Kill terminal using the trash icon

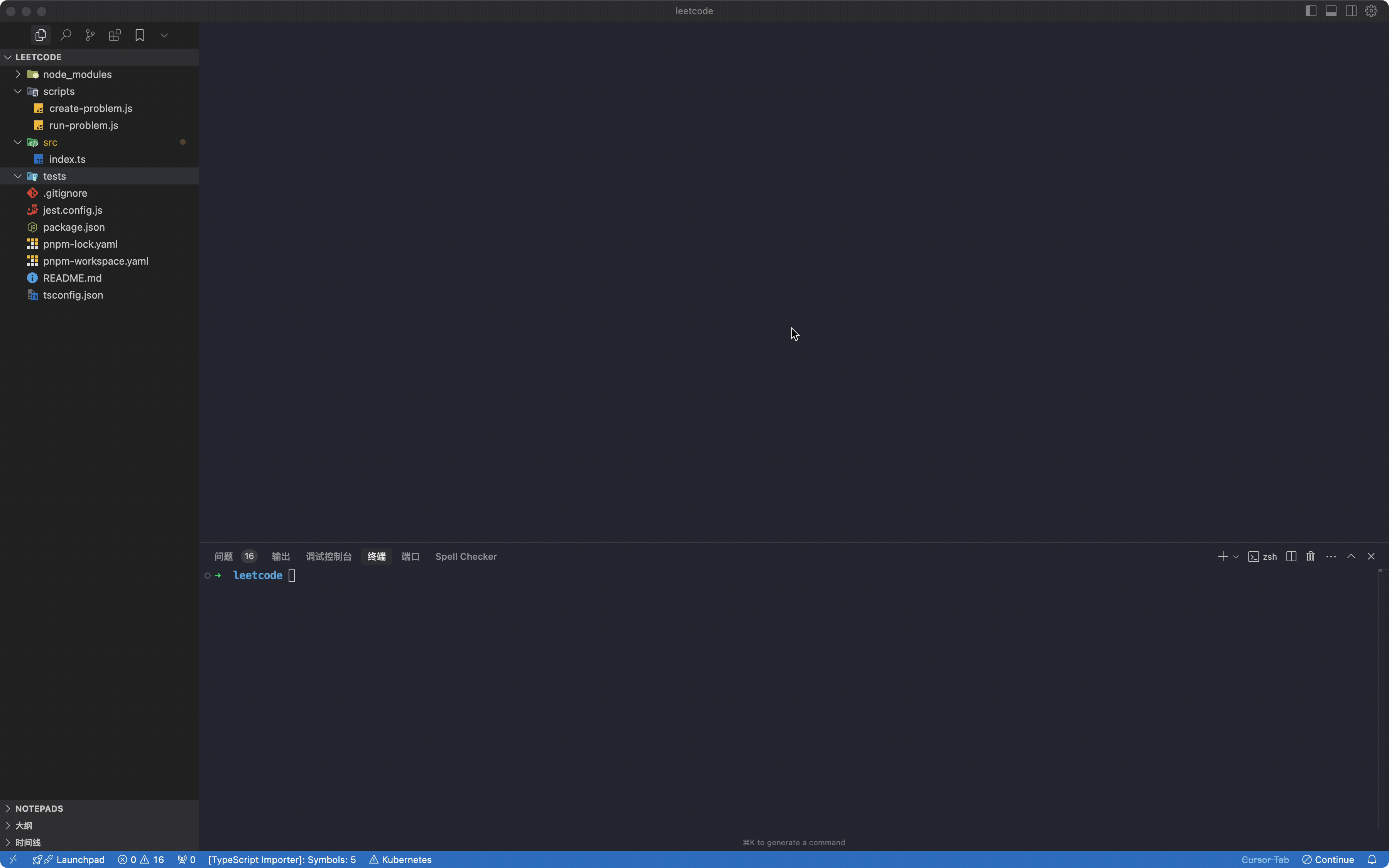[1310, 556]
